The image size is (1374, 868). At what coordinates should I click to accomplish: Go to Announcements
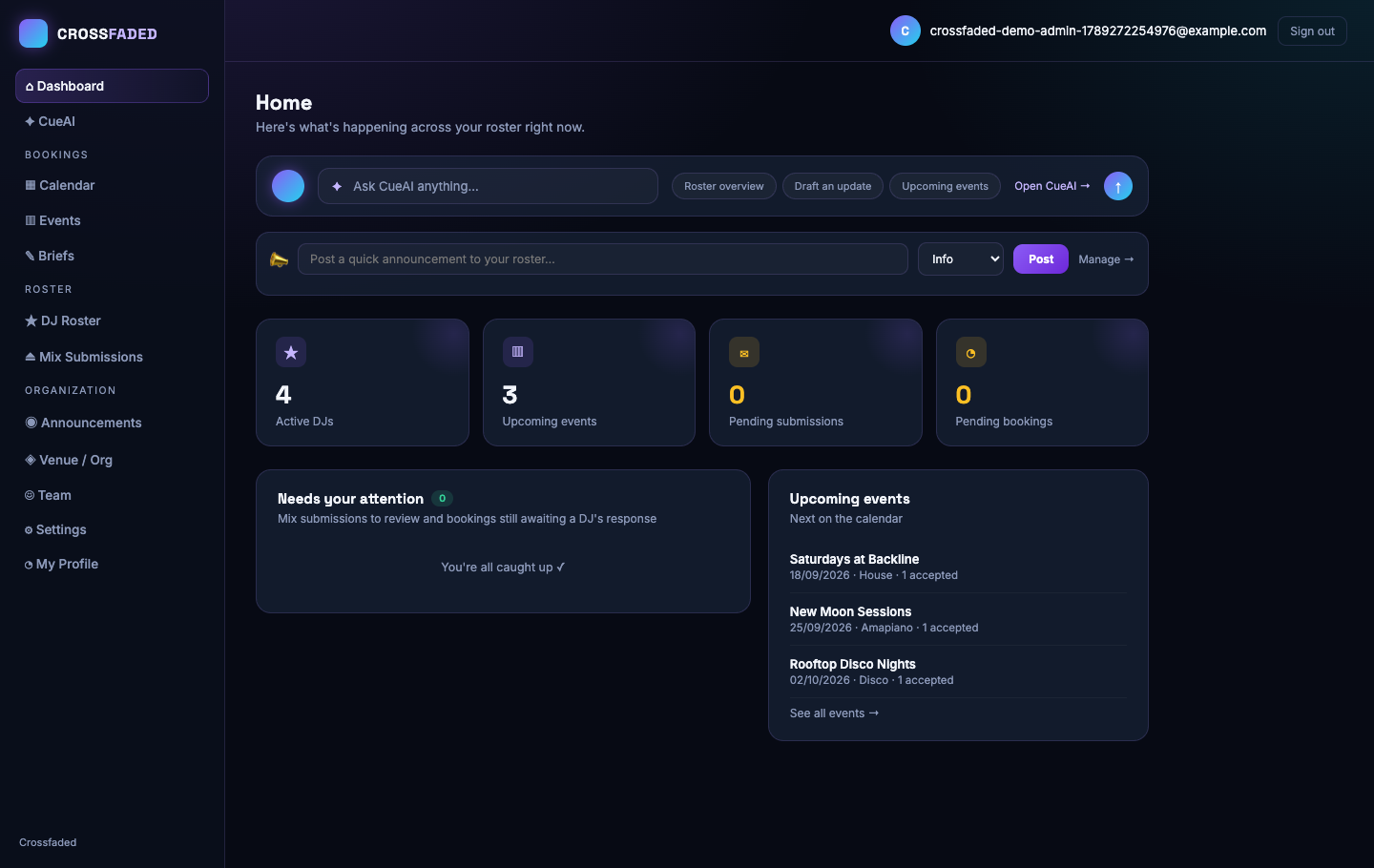[112, 423]
